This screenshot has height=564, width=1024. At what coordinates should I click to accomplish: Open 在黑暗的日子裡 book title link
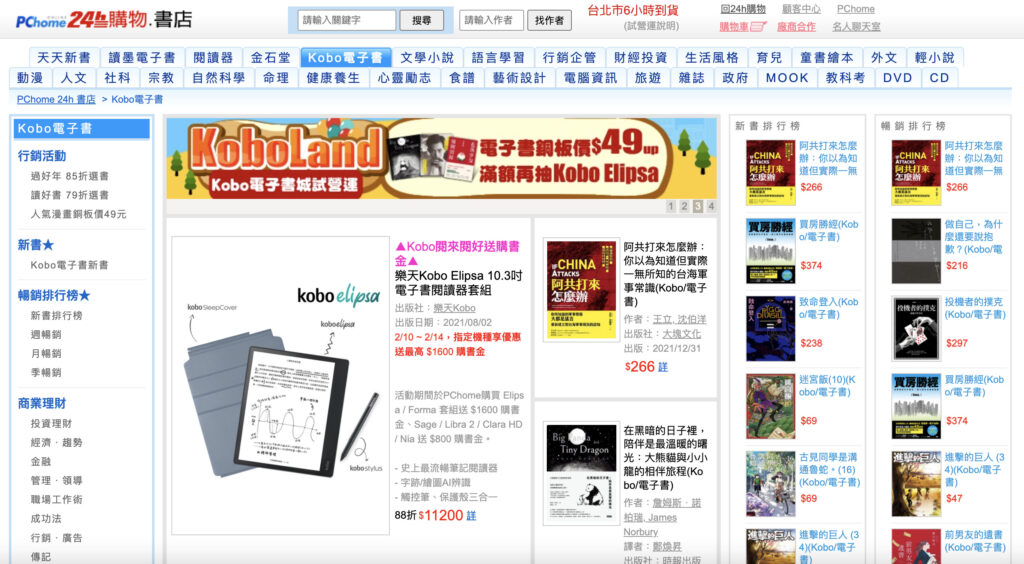(665, 458)
